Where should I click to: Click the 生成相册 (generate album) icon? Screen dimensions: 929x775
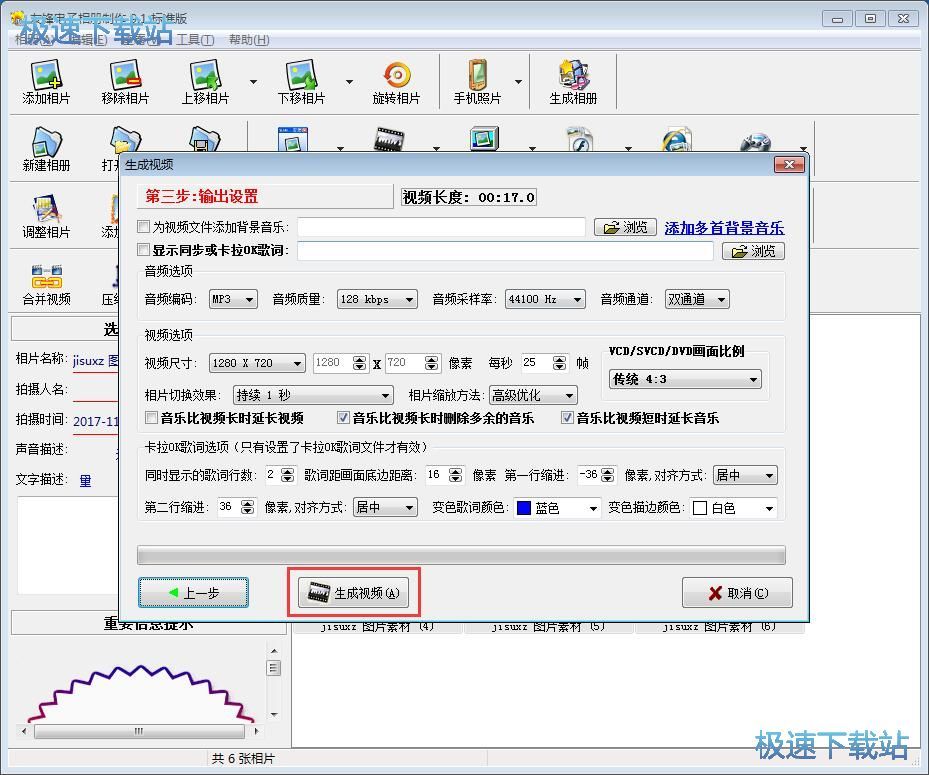tap(573, 82)
